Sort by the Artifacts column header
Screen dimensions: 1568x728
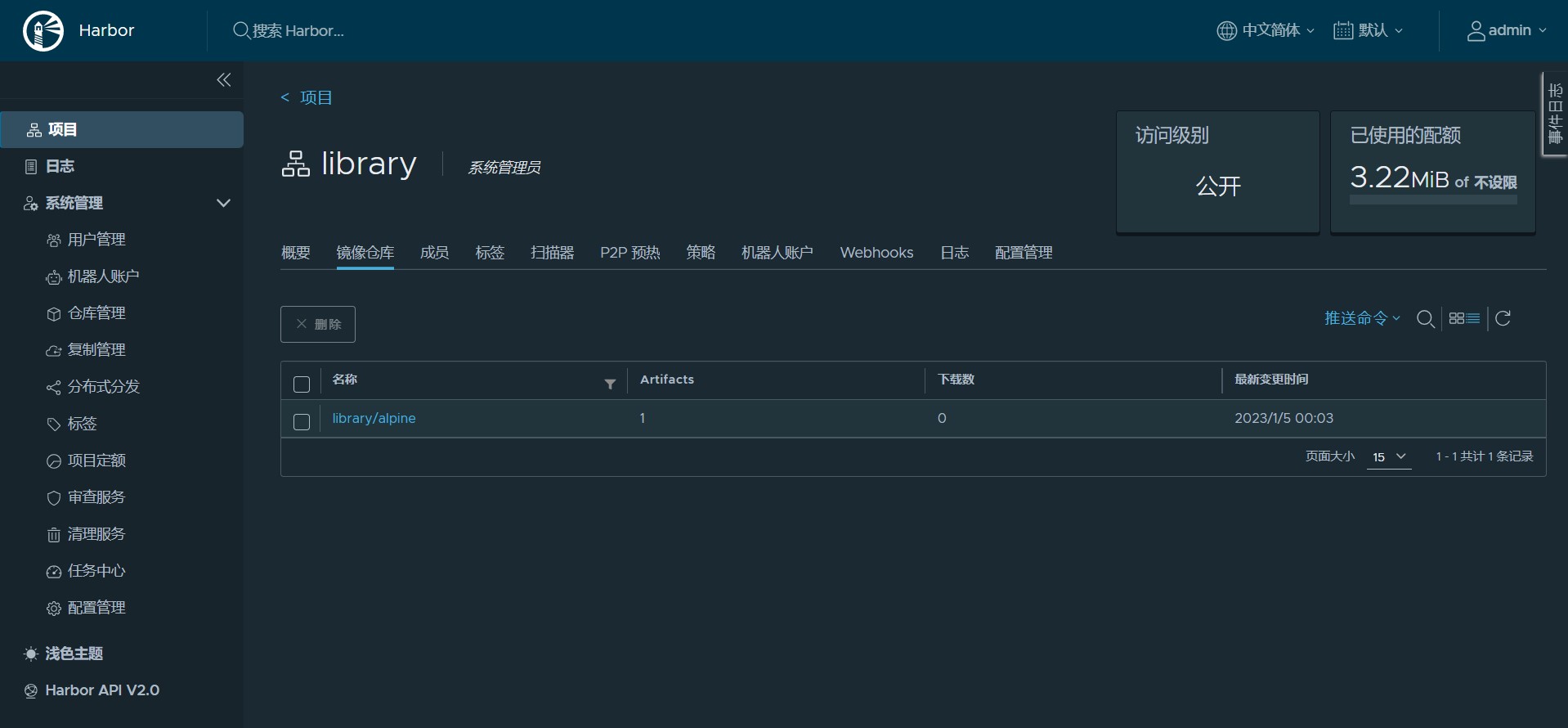point(667,380)
